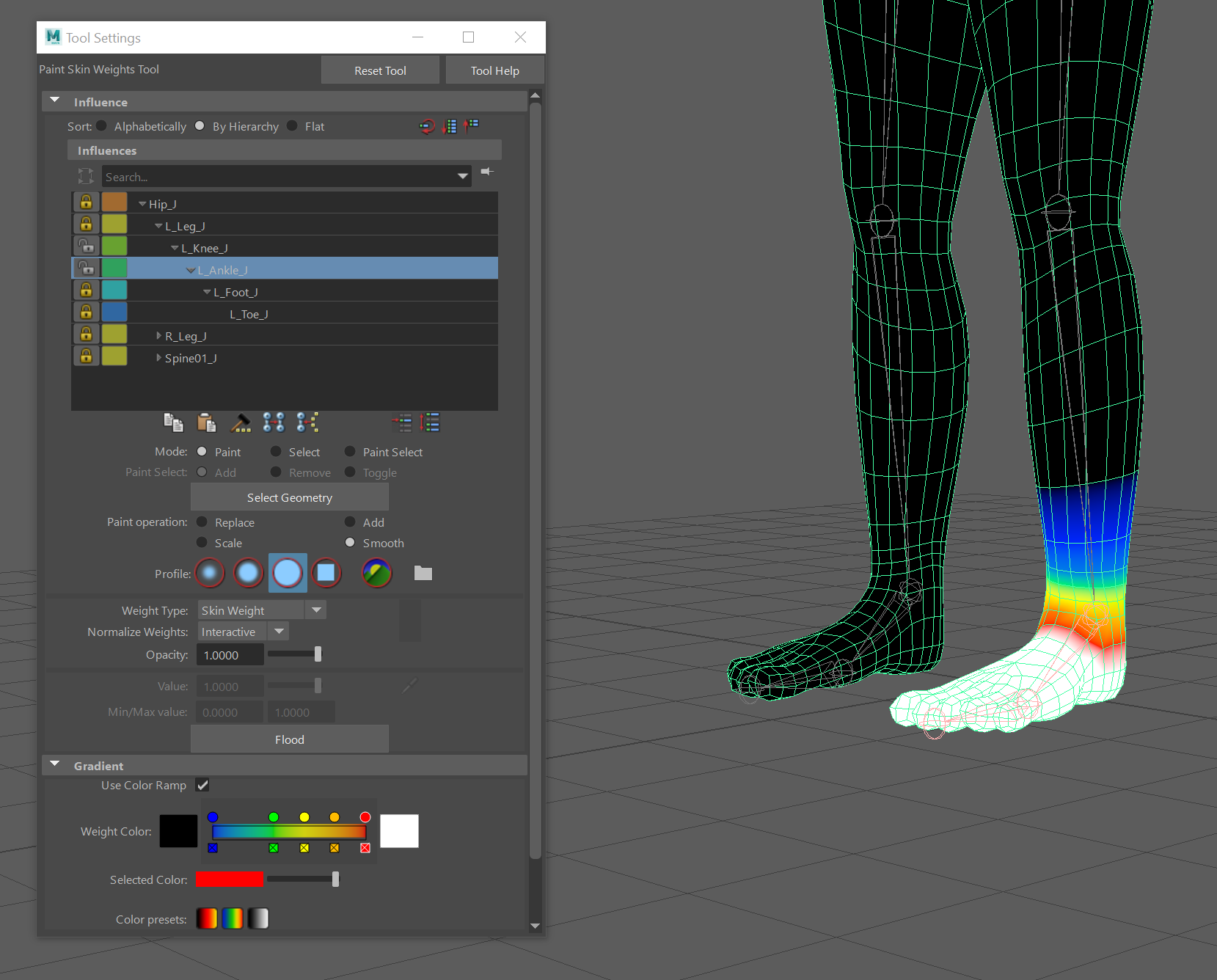Viewport: 1217px width, 980px height.
Task: Enable Alphabetically sort option
Action: click(102, 126)
